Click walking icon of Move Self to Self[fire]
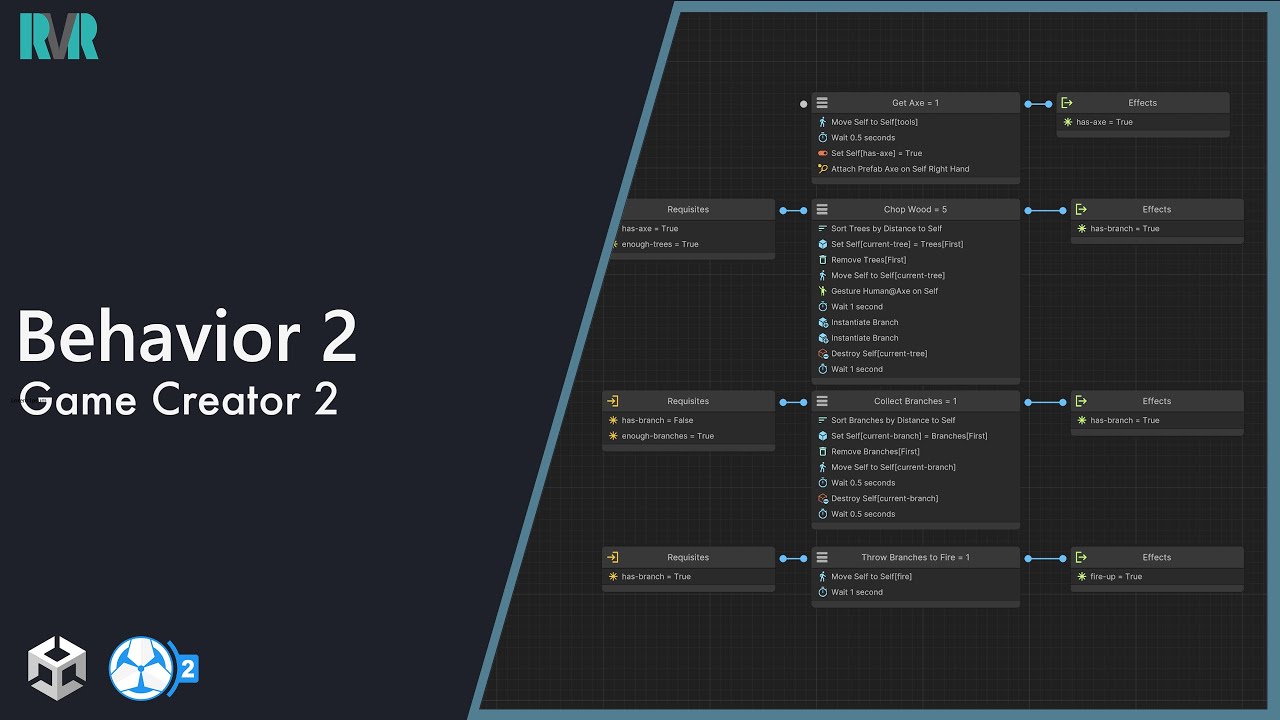This screenshot has height=720, width=1280. (x=823, y=577)
